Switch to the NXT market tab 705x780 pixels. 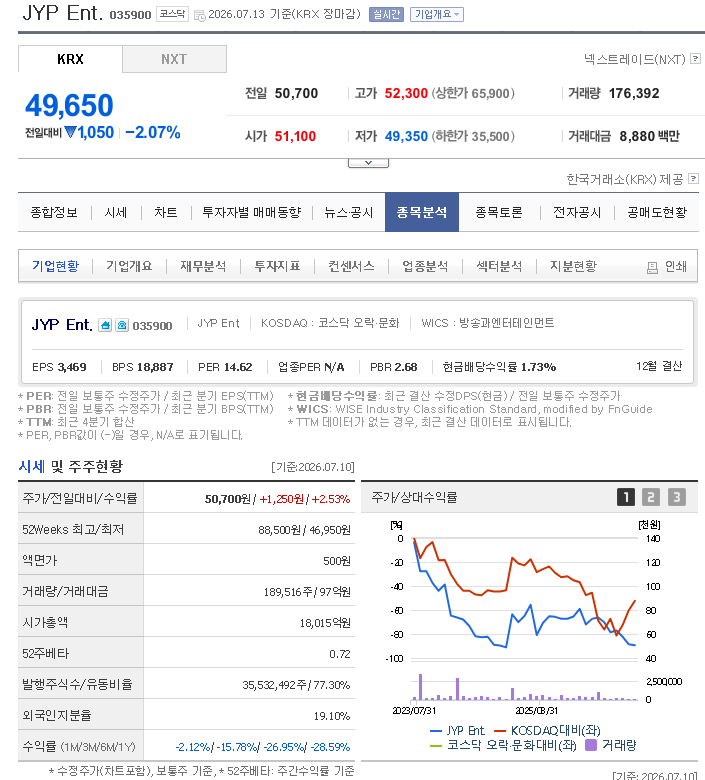pyautogui.click(x=174, y=59)
